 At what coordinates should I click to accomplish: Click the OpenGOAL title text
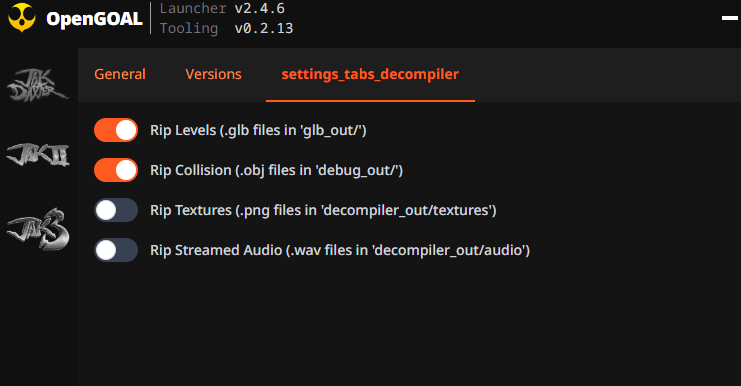tap(94, 19)
